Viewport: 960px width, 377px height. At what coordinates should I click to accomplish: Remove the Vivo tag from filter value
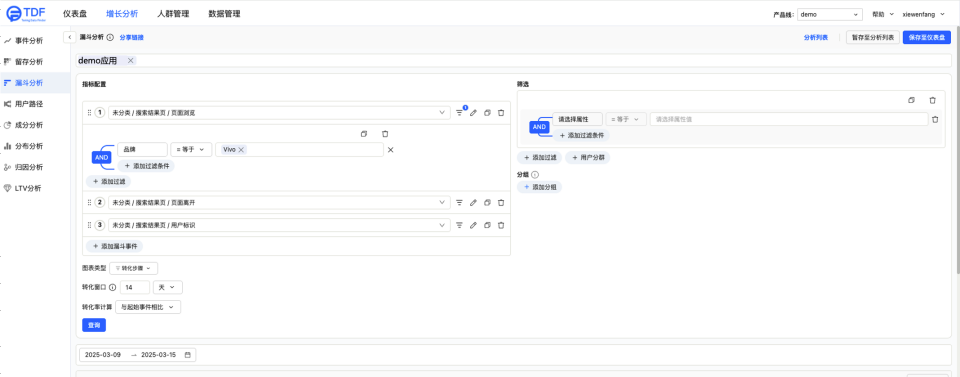241,150
